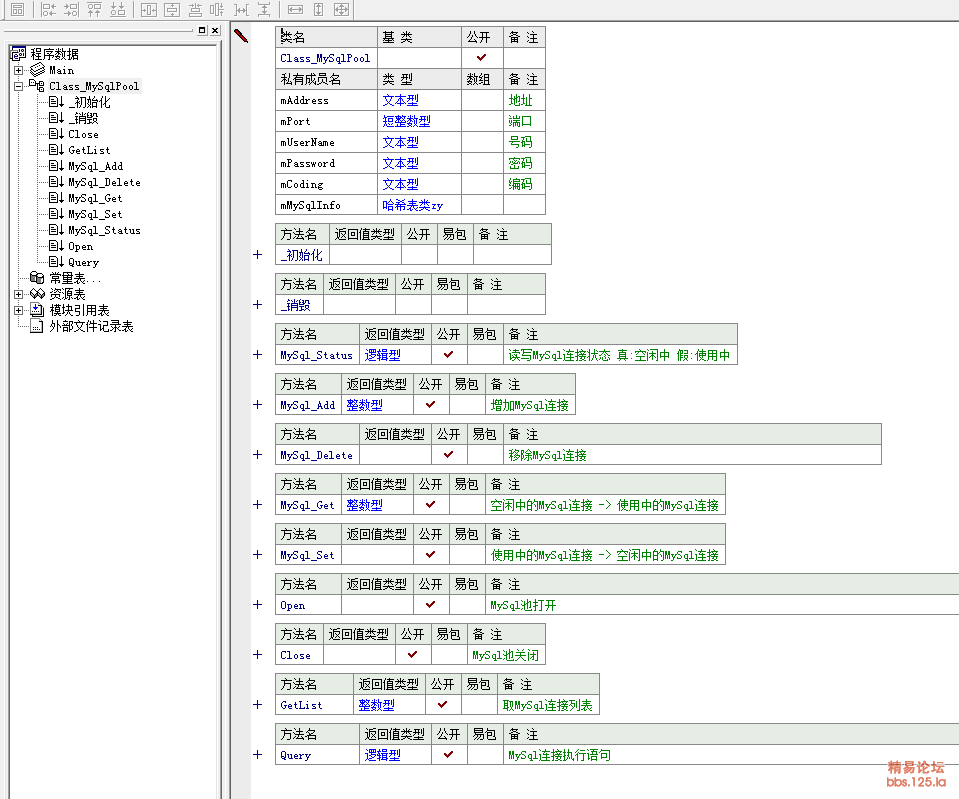Click the 哈希表类zy type link
This screenshot has width=959, height=799.
pos(412,205)
